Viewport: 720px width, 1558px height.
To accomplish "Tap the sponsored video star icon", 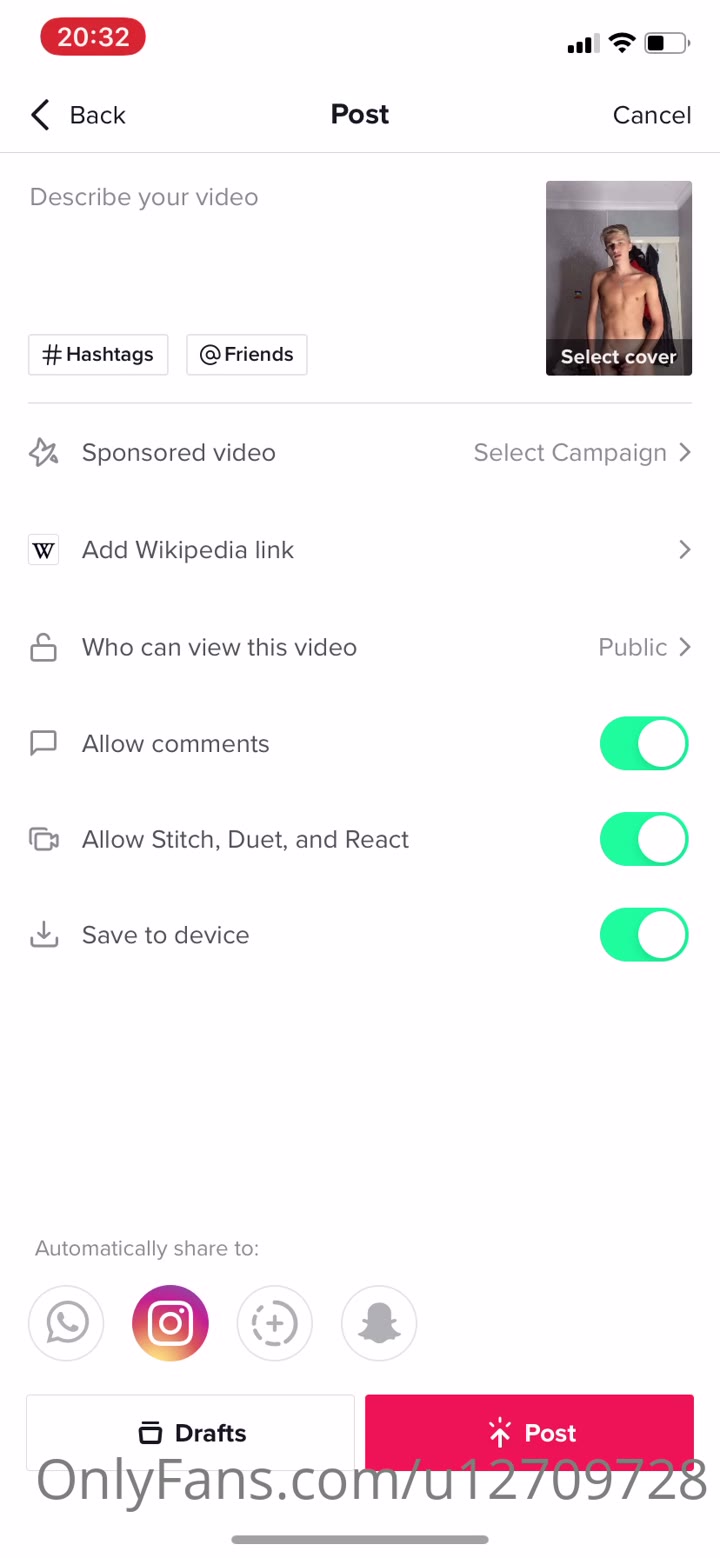I will tap(43, 453).
